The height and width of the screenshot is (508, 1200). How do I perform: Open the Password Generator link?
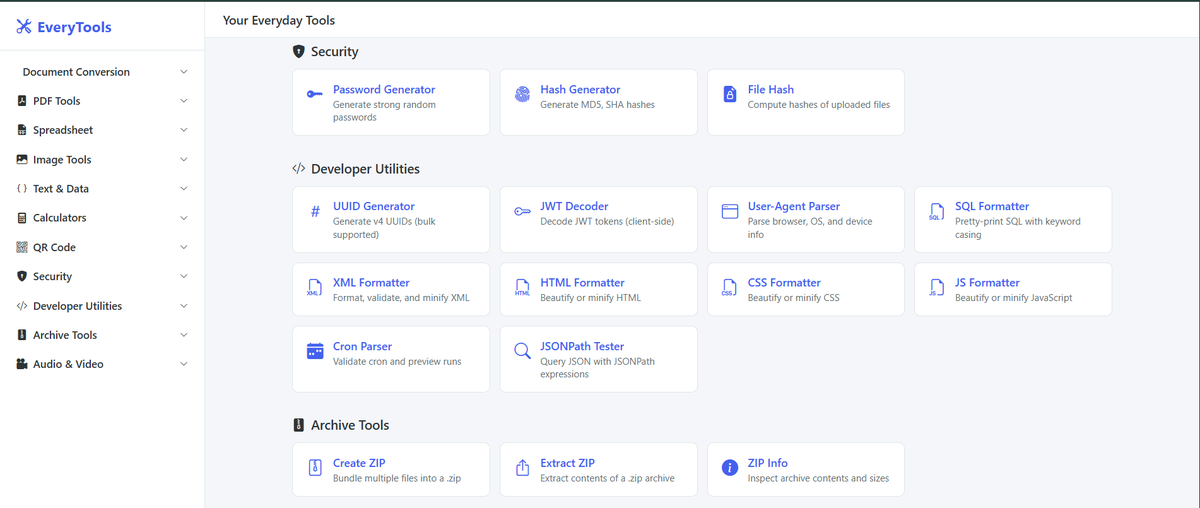coord(384,89)
